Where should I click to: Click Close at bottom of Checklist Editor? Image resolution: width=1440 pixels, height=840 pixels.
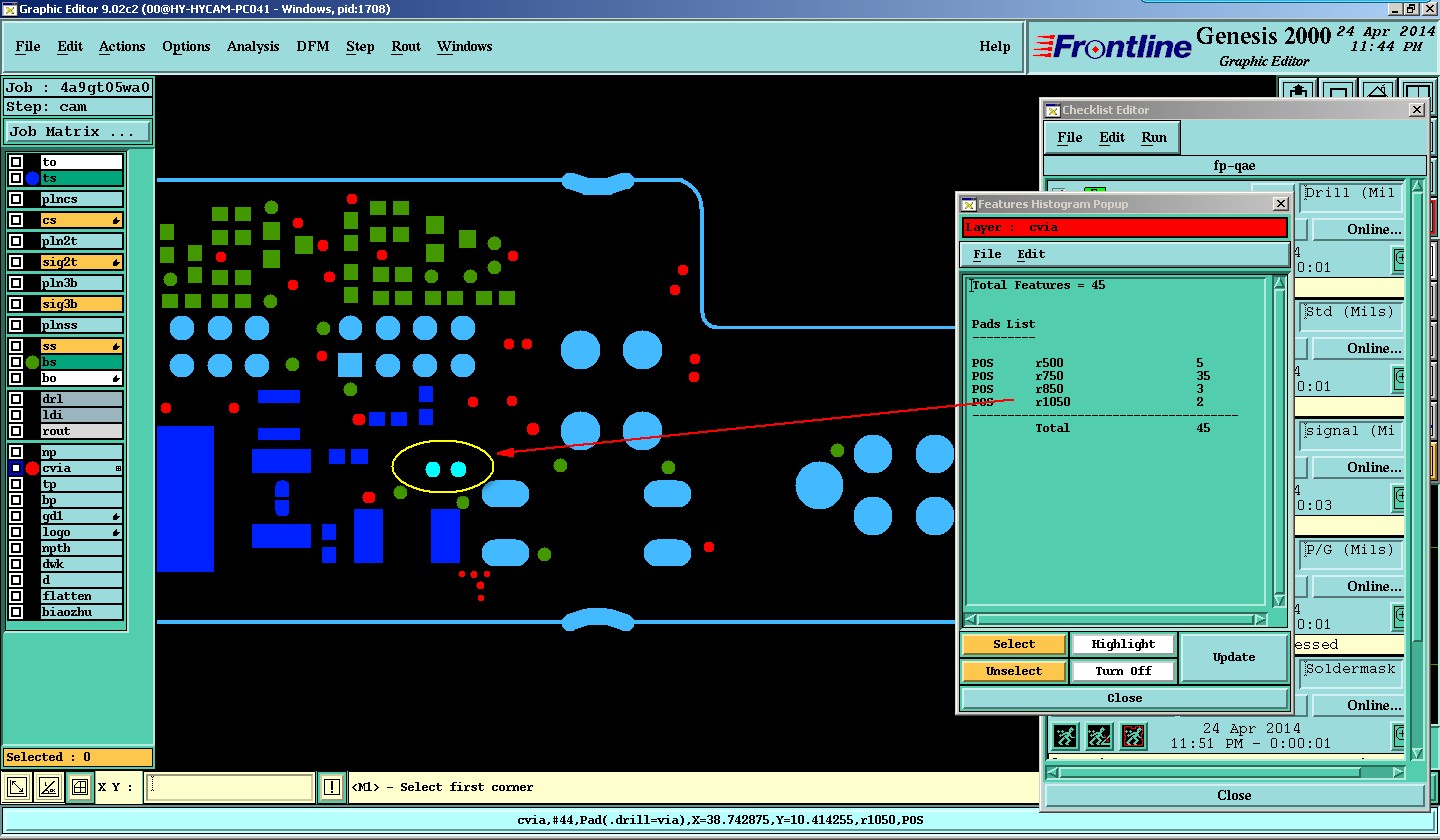click(1234, 795)
